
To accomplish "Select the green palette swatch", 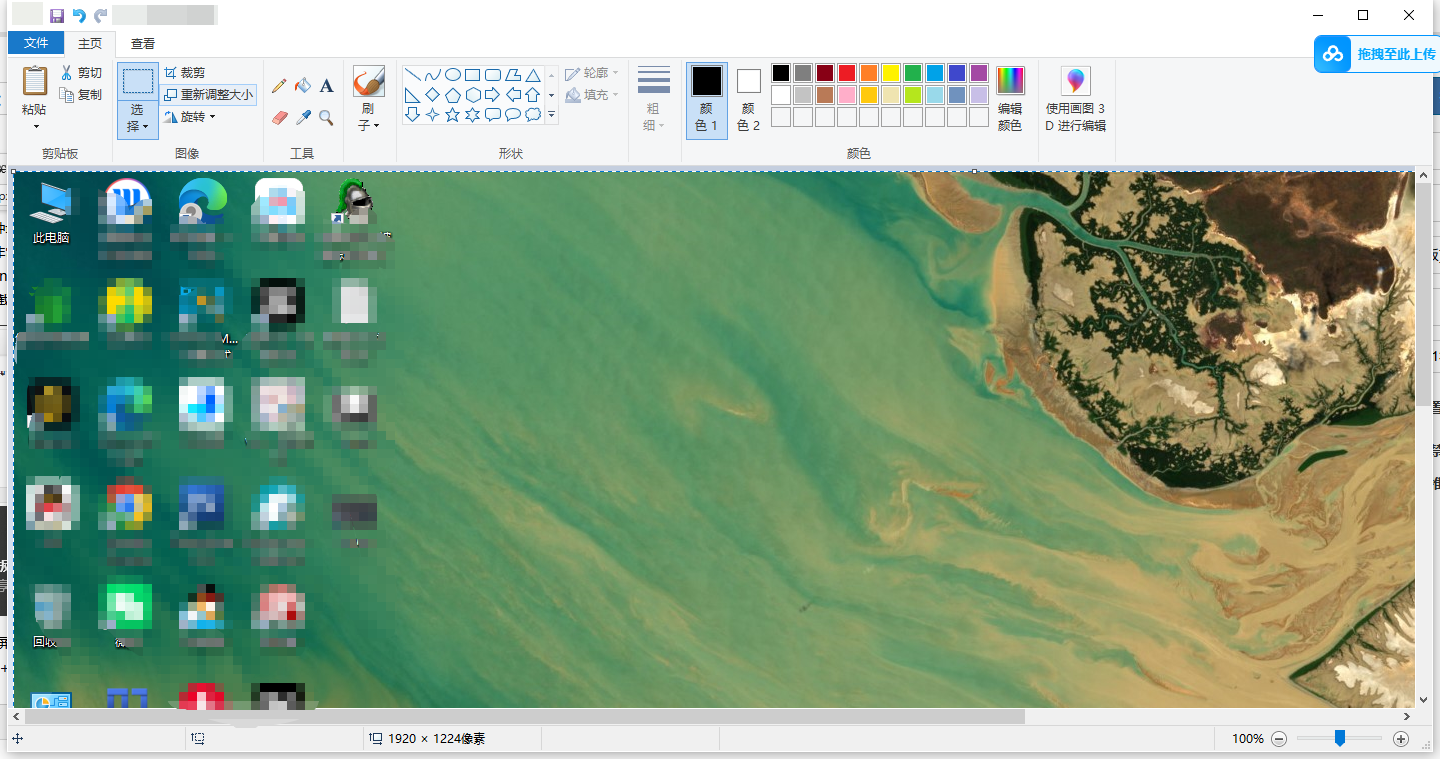I will pyautogui.click(x=913, y=73).
